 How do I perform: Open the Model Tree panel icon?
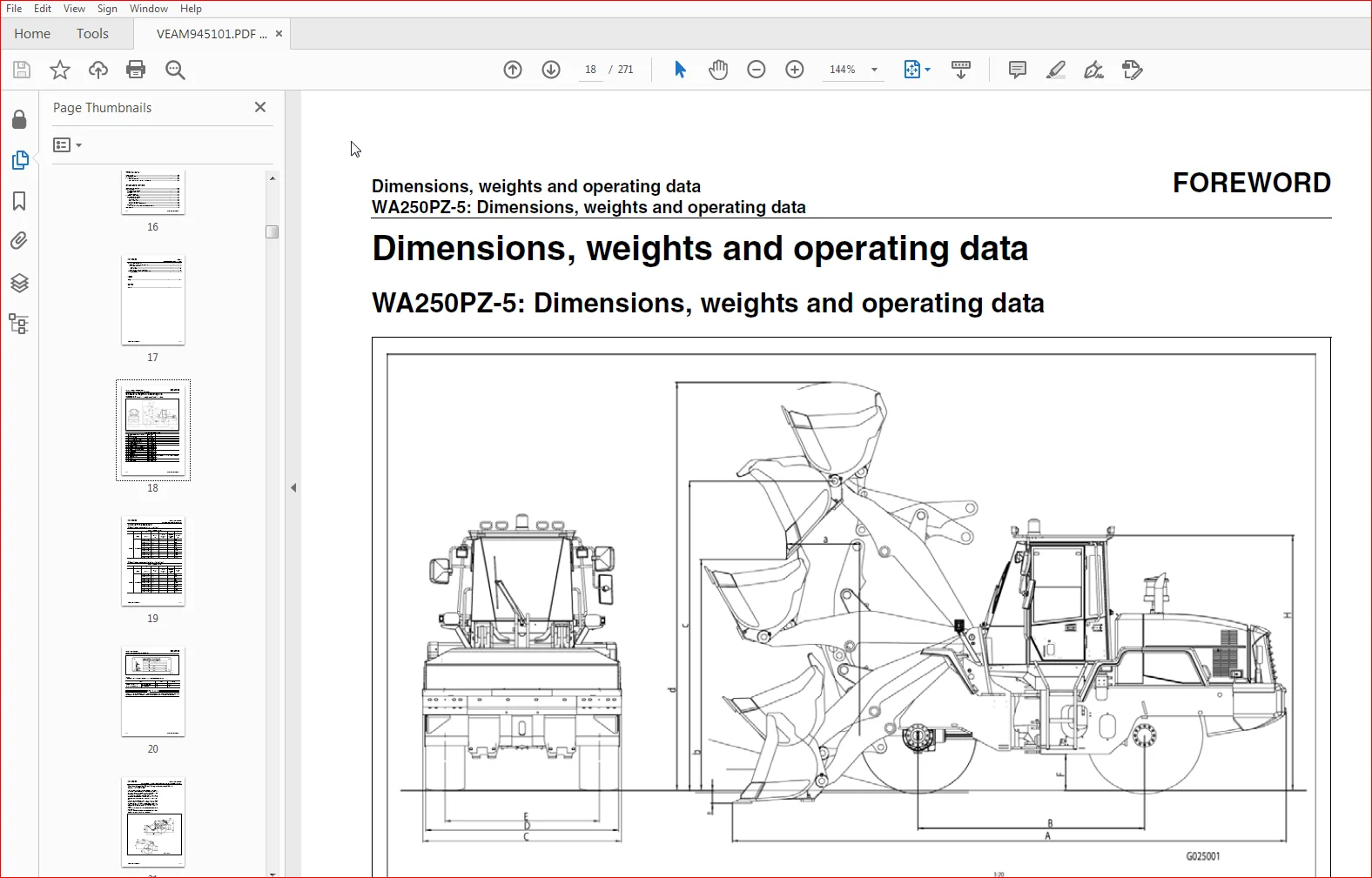point(19,324)
